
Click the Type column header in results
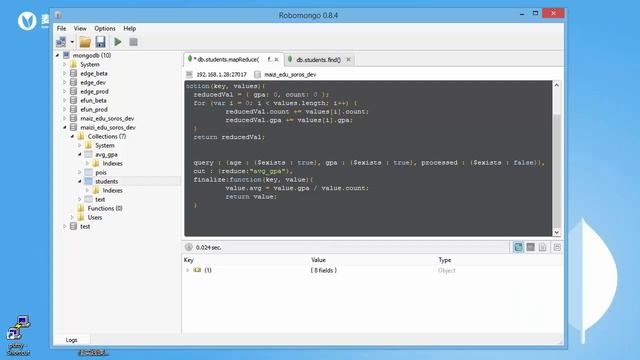(x=444, y=260)
